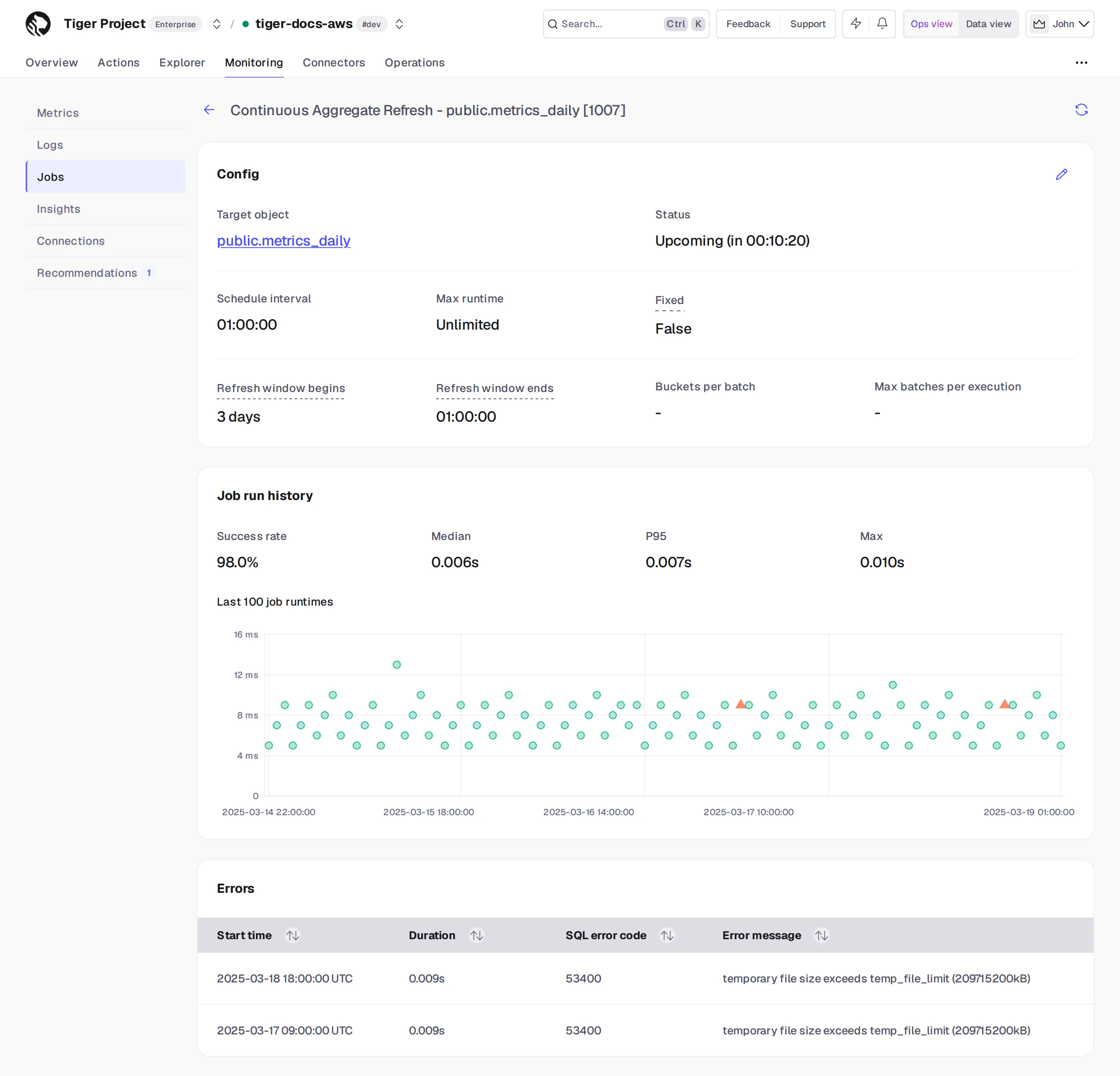Open Connections in the sidebar
This screenshot has width=1120, height=1076.
106,240
